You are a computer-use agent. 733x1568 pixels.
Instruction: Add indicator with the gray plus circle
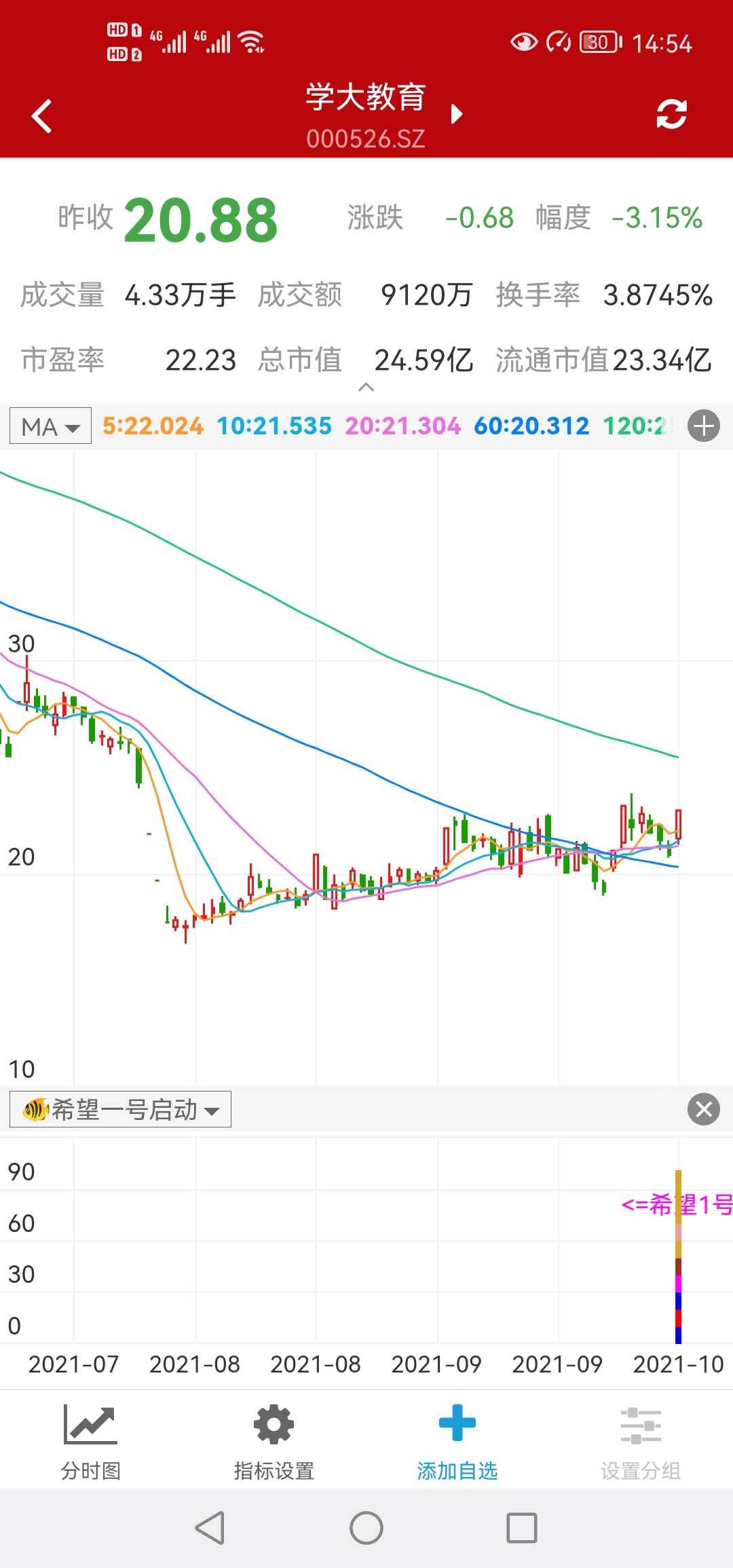coord(704,426)
